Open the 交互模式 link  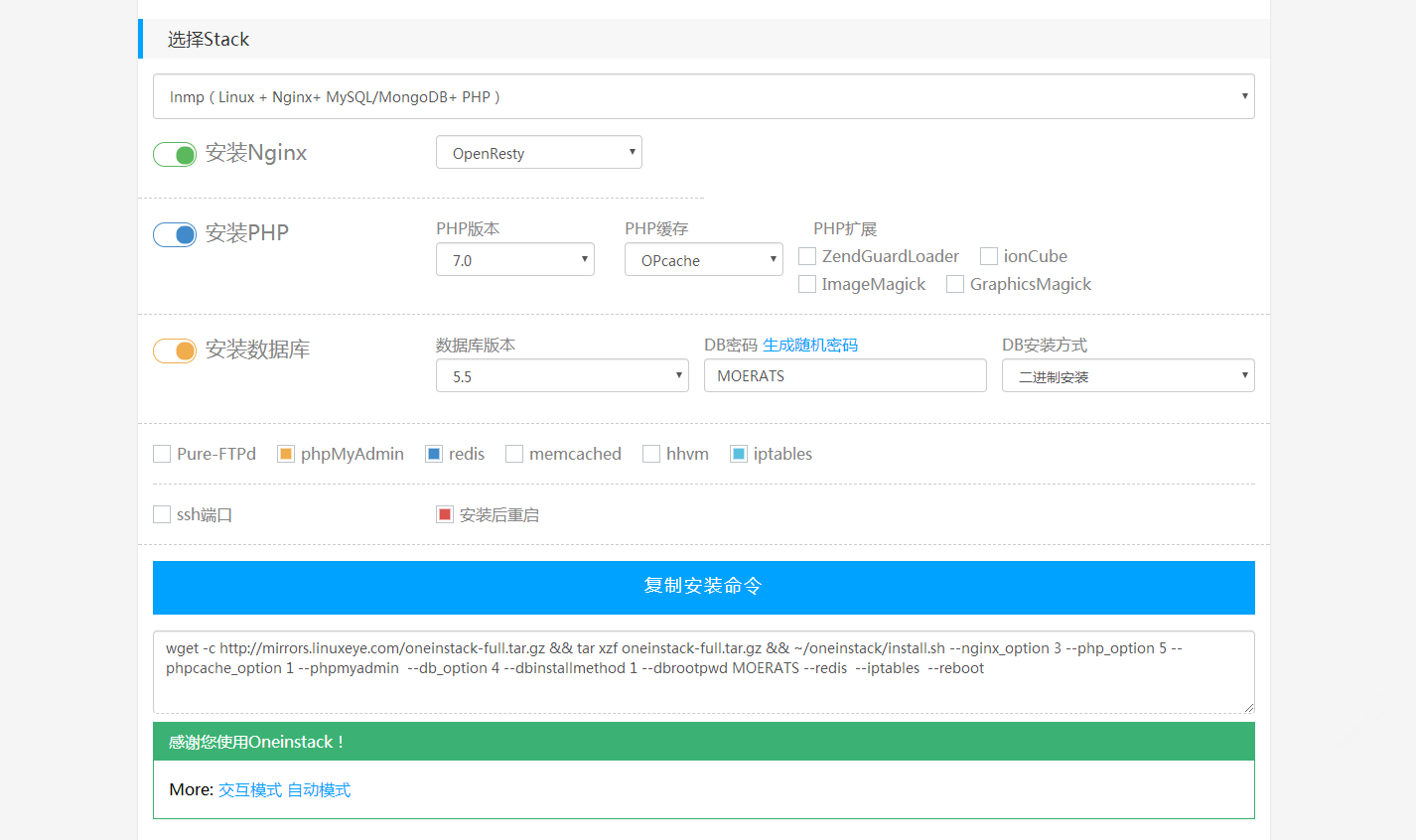tap(250, 789)
